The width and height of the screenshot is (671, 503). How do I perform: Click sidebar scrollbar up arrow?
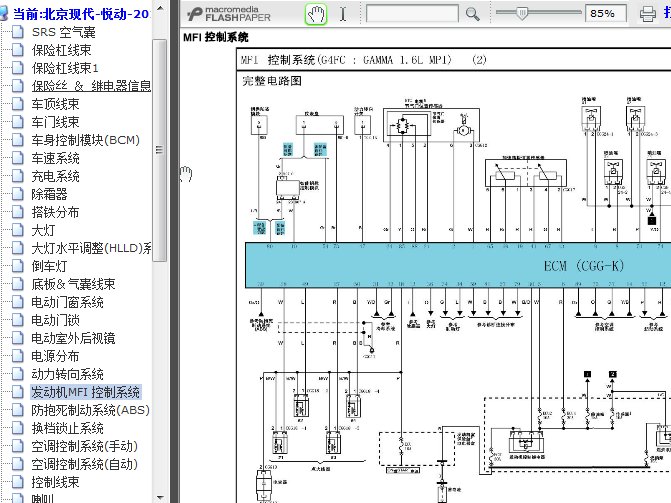pos(160,8)
